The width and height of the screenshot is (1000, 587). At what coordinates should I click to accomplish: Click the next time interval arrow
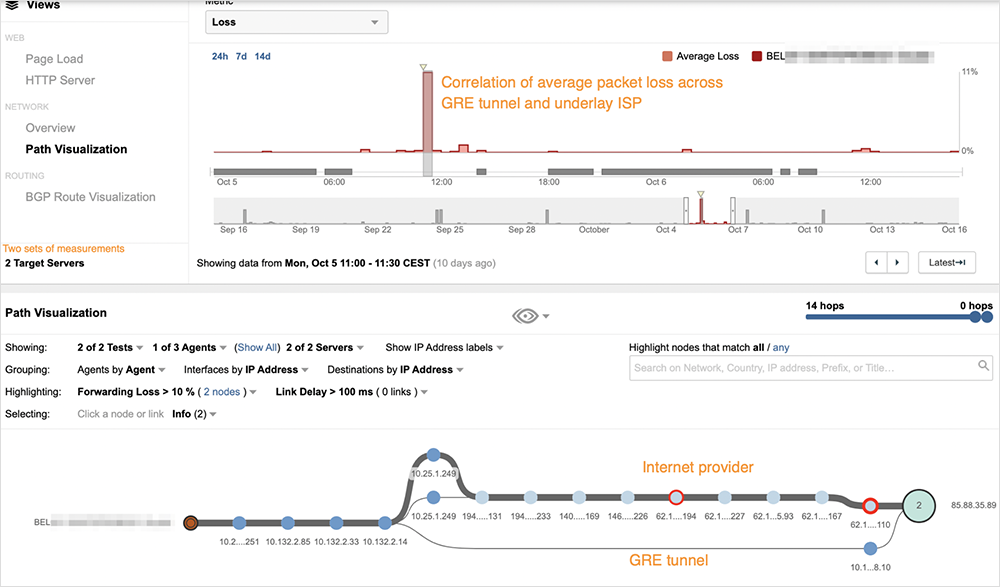pyautogui.click(x=900, y=262)
